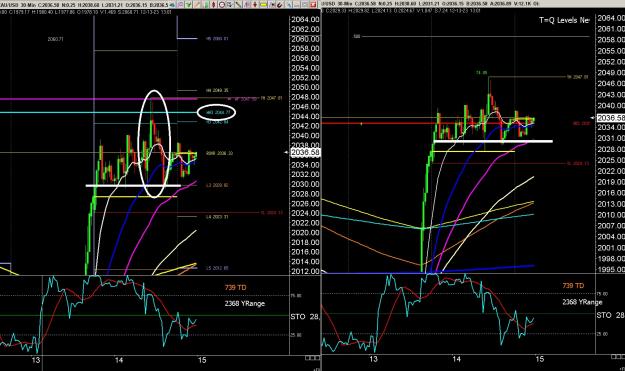Click the 2058.00 price on right axis
625x371 pixels.
(611, 40)
